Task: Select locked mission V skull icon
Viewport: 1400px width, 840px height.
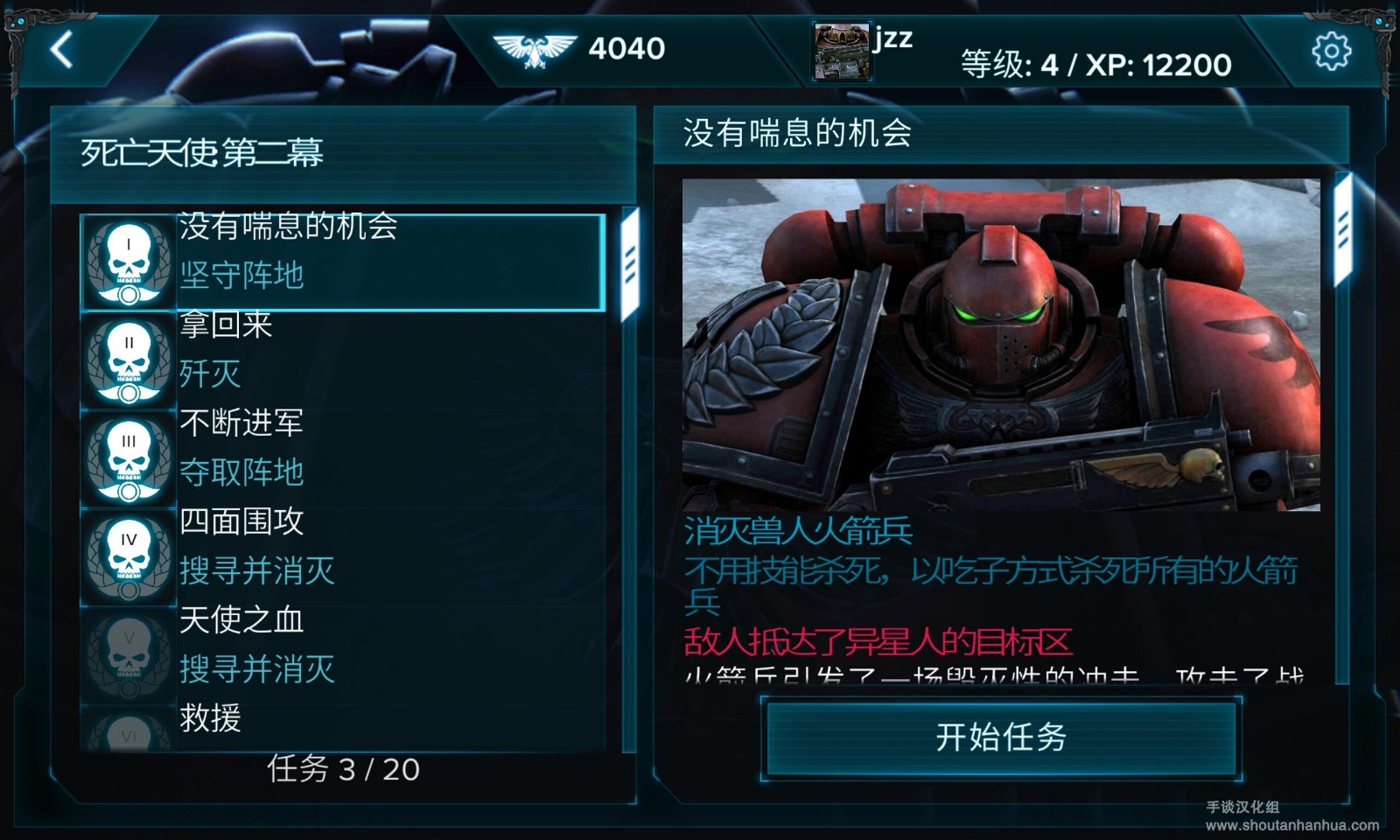Action: [129, 656]
